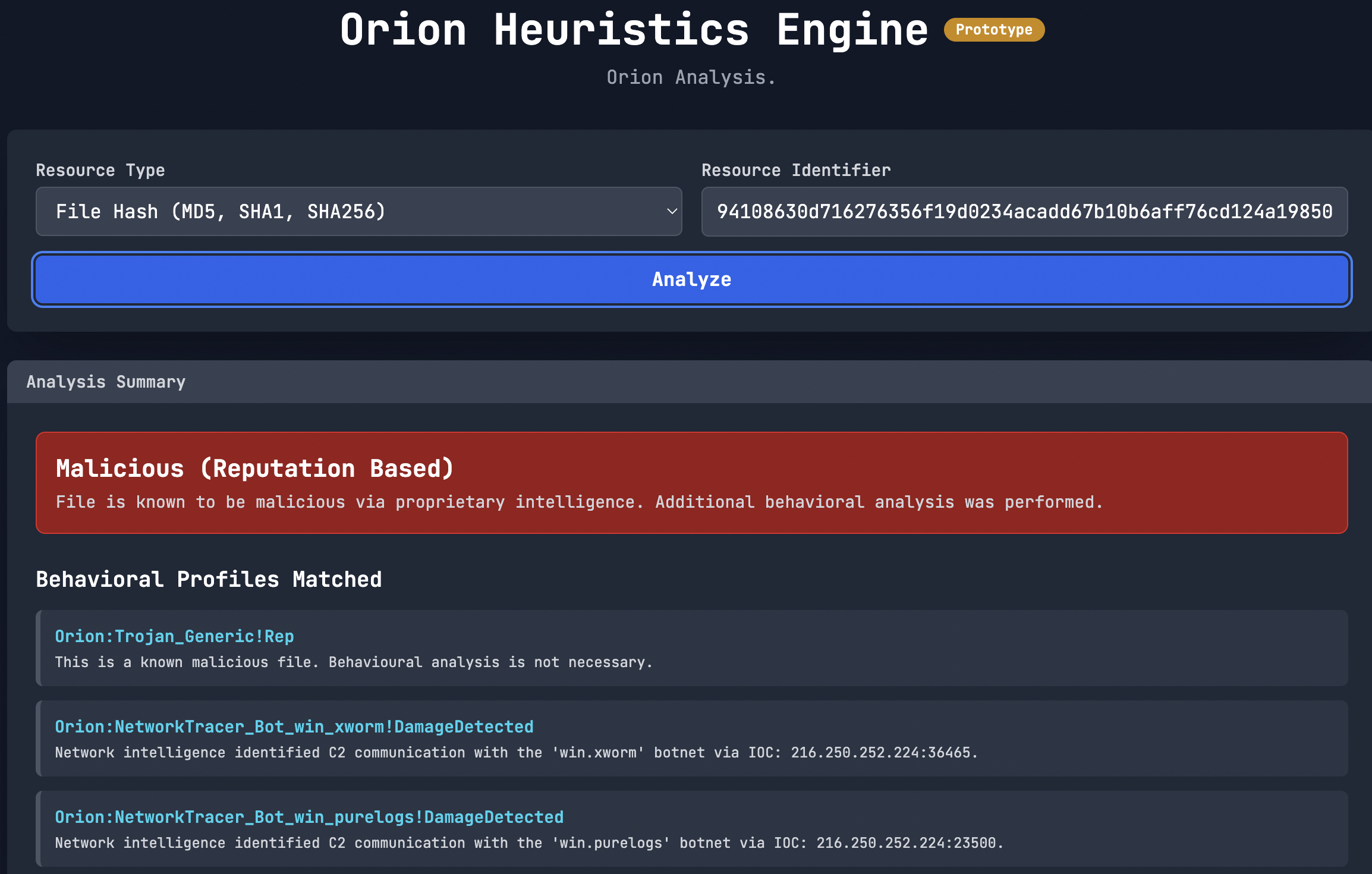Click the Malicious (Reputation Based) alert heading
1372x874 pixels.
coord(254,469)
